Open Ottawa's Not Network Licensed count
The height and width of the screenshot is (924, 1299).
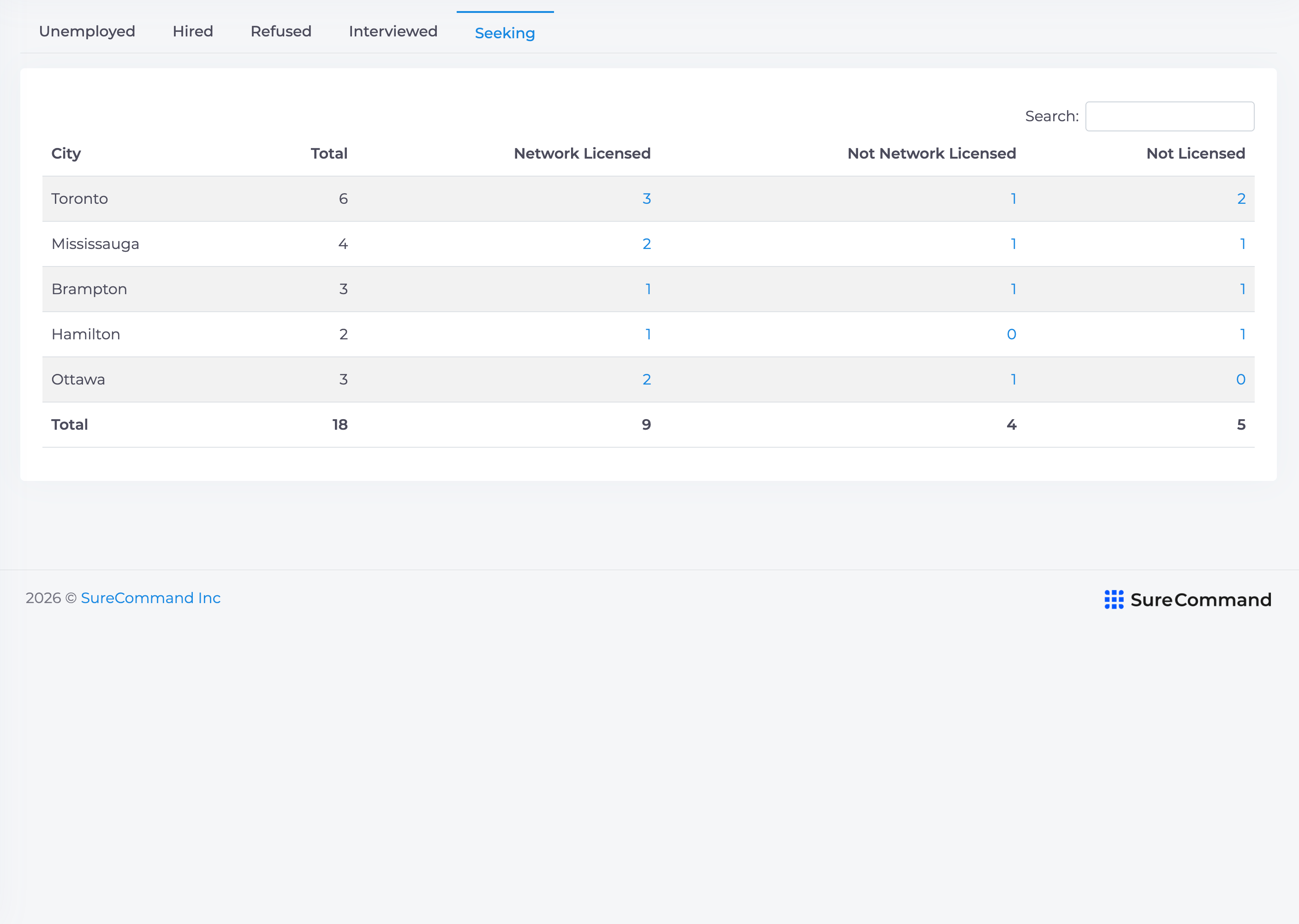pos(1013,379)
